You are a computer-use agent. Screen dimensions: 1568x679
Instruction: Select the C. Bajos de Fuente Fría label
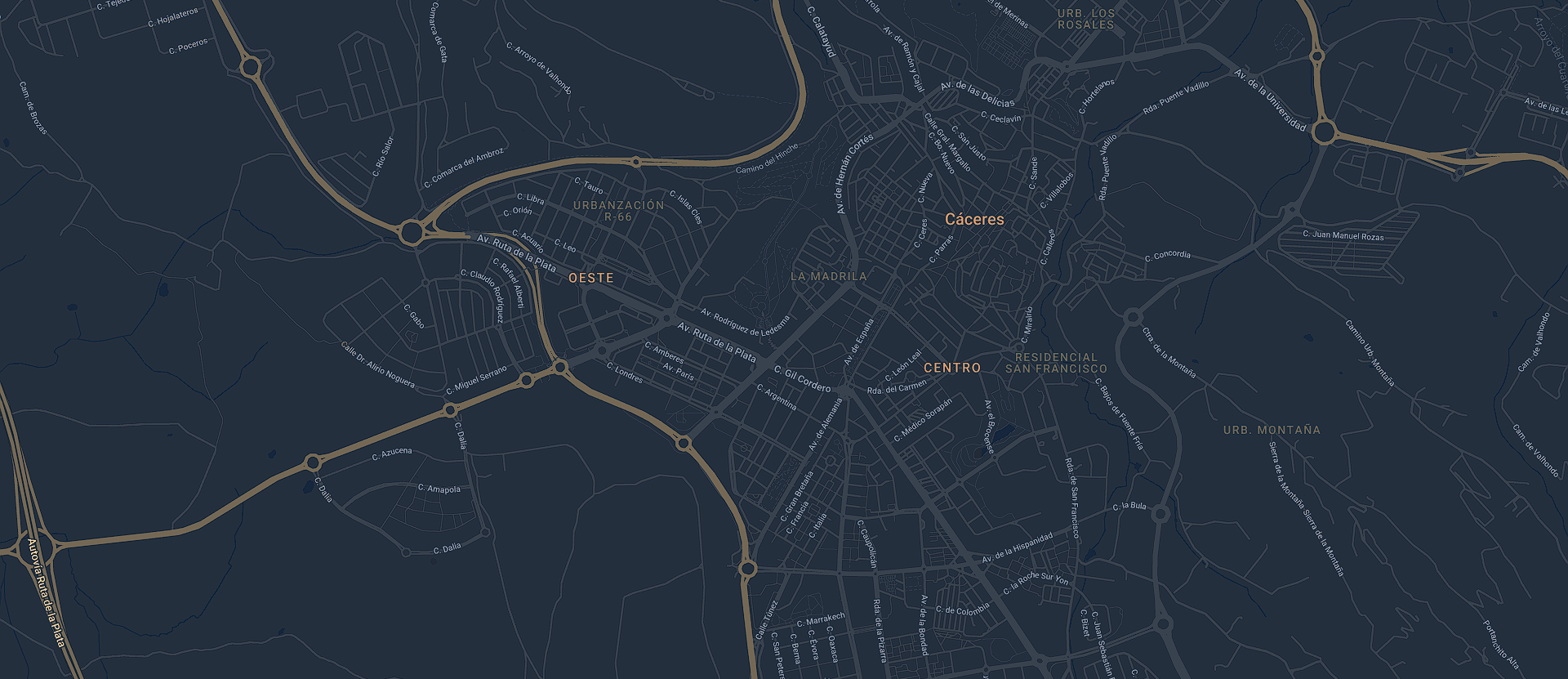point(1119,413)
